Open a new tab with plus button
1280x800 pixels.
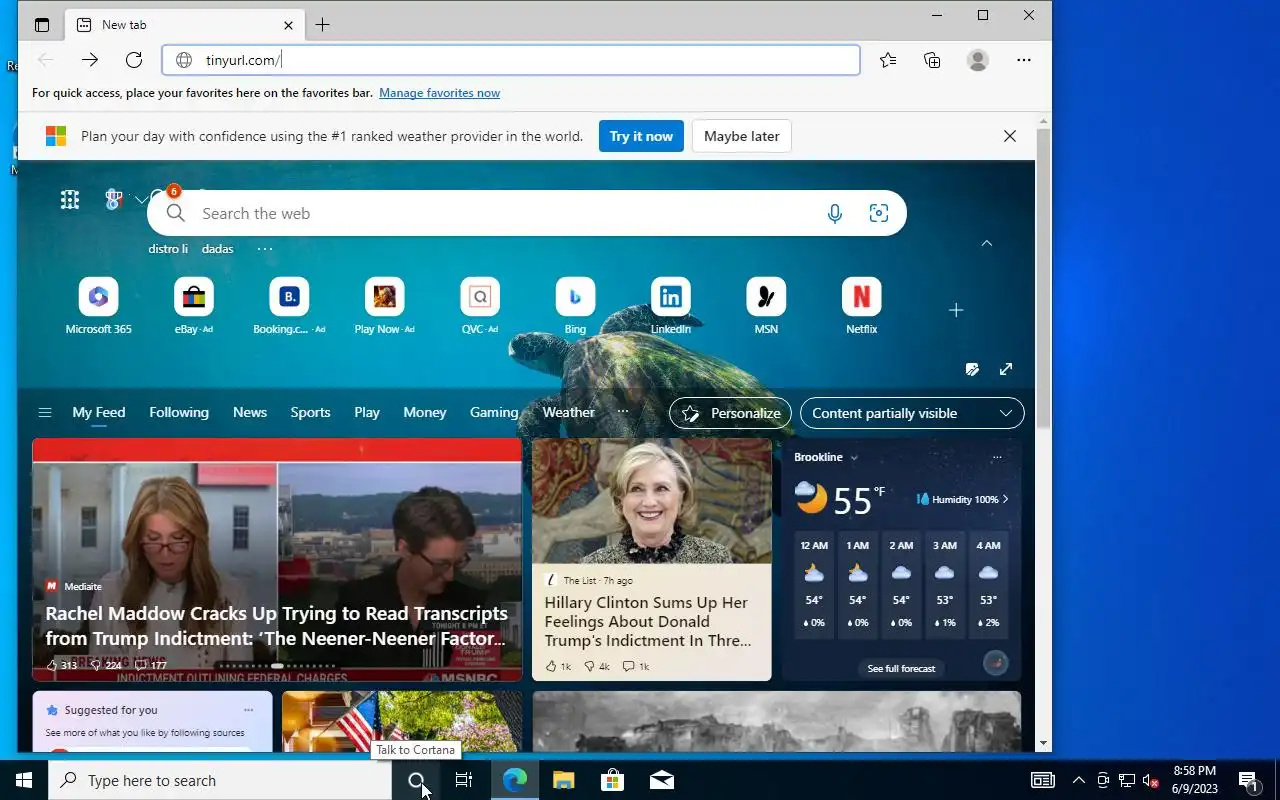[322, 25]
